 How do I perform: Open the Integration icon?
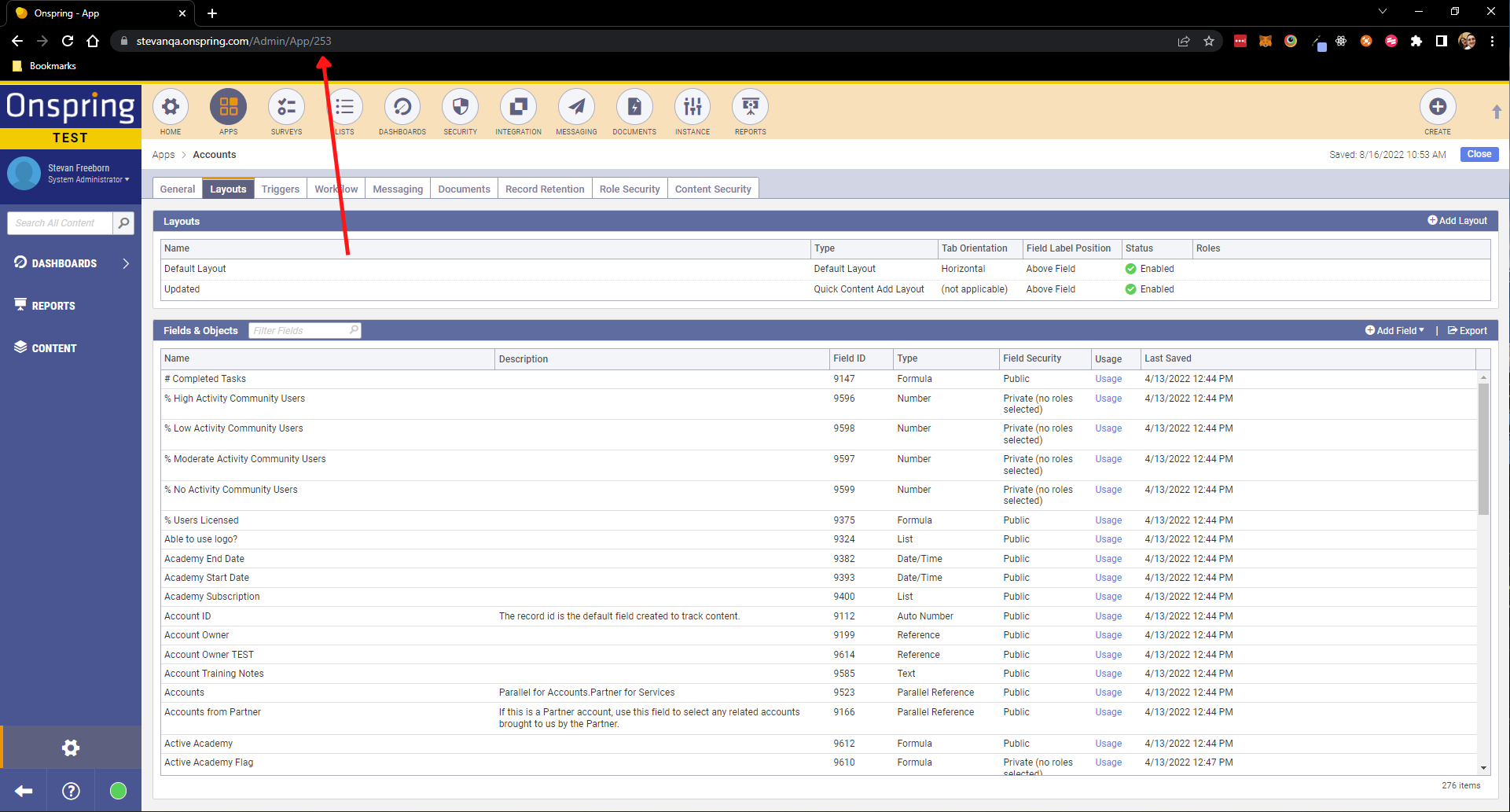[519, 107]
